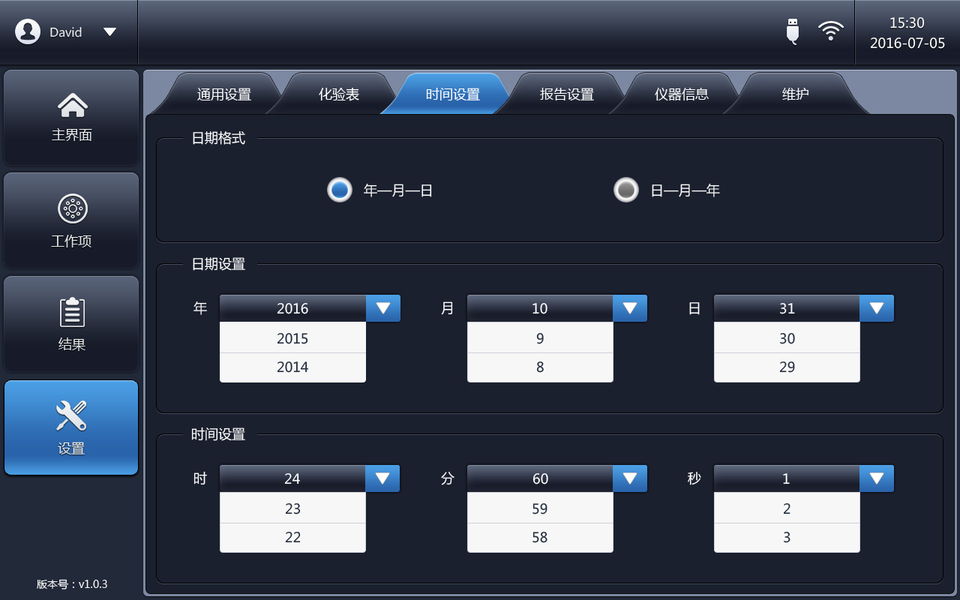Click the 版本号 v1.0.3 version label
Image resolution: width=960 pixels, height=600 pixels.
pos(72,584)
